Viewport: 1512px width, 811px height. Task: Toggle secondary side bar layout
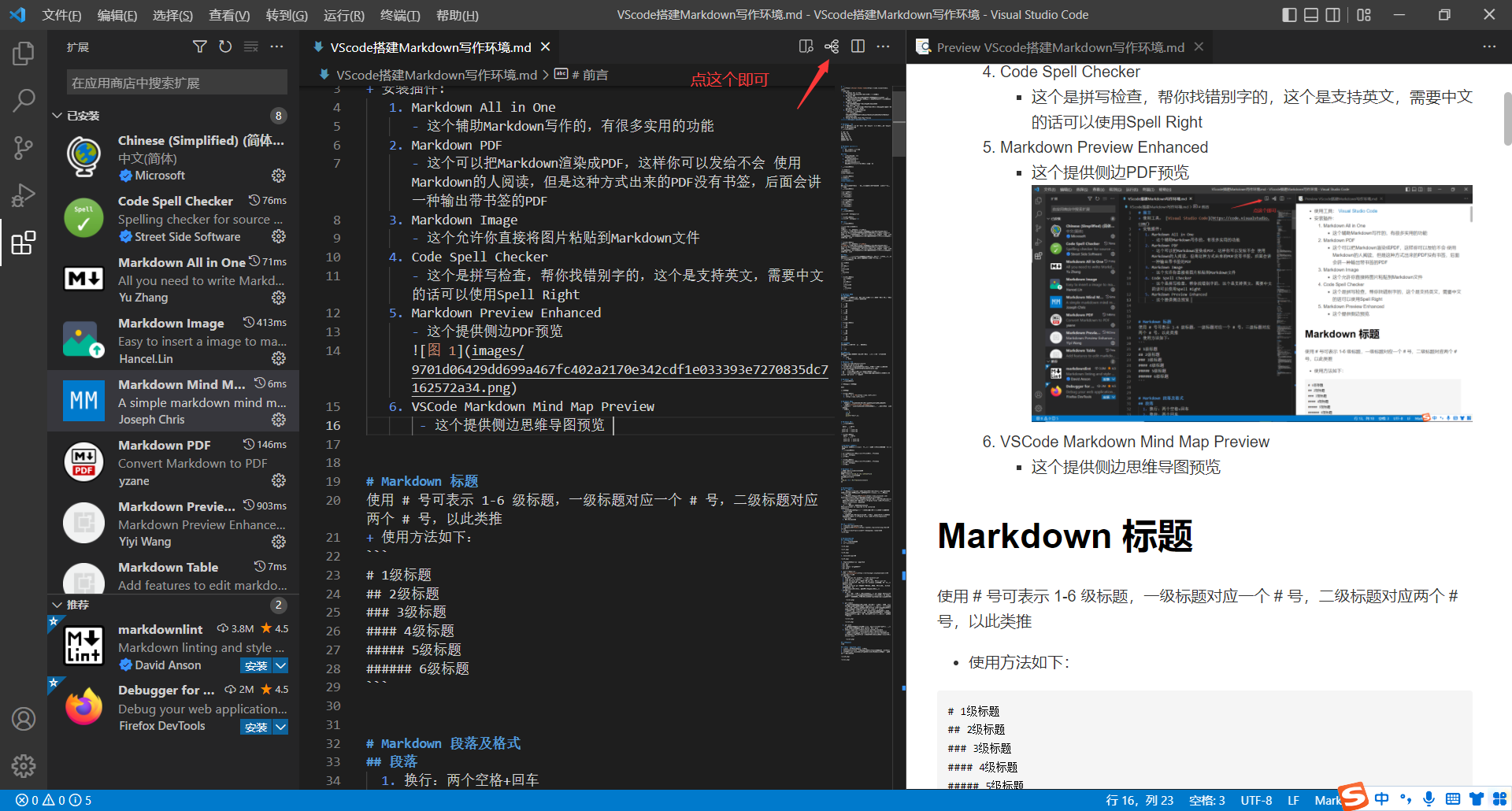coord(1333,15)
